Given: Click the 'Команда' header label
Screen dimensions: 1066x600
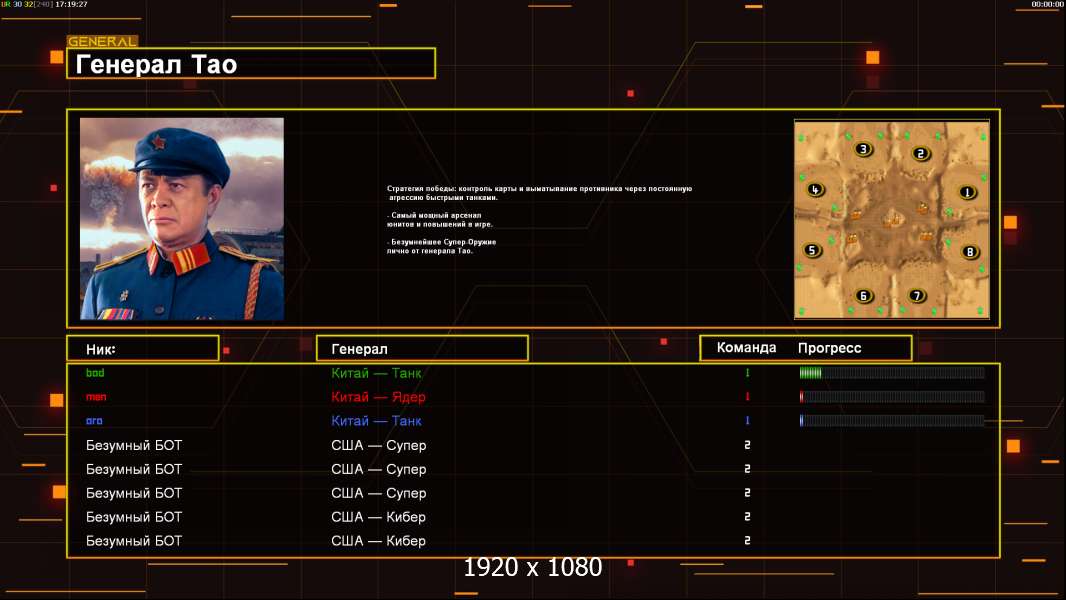Looking at the screenshot, I should 746,348.
